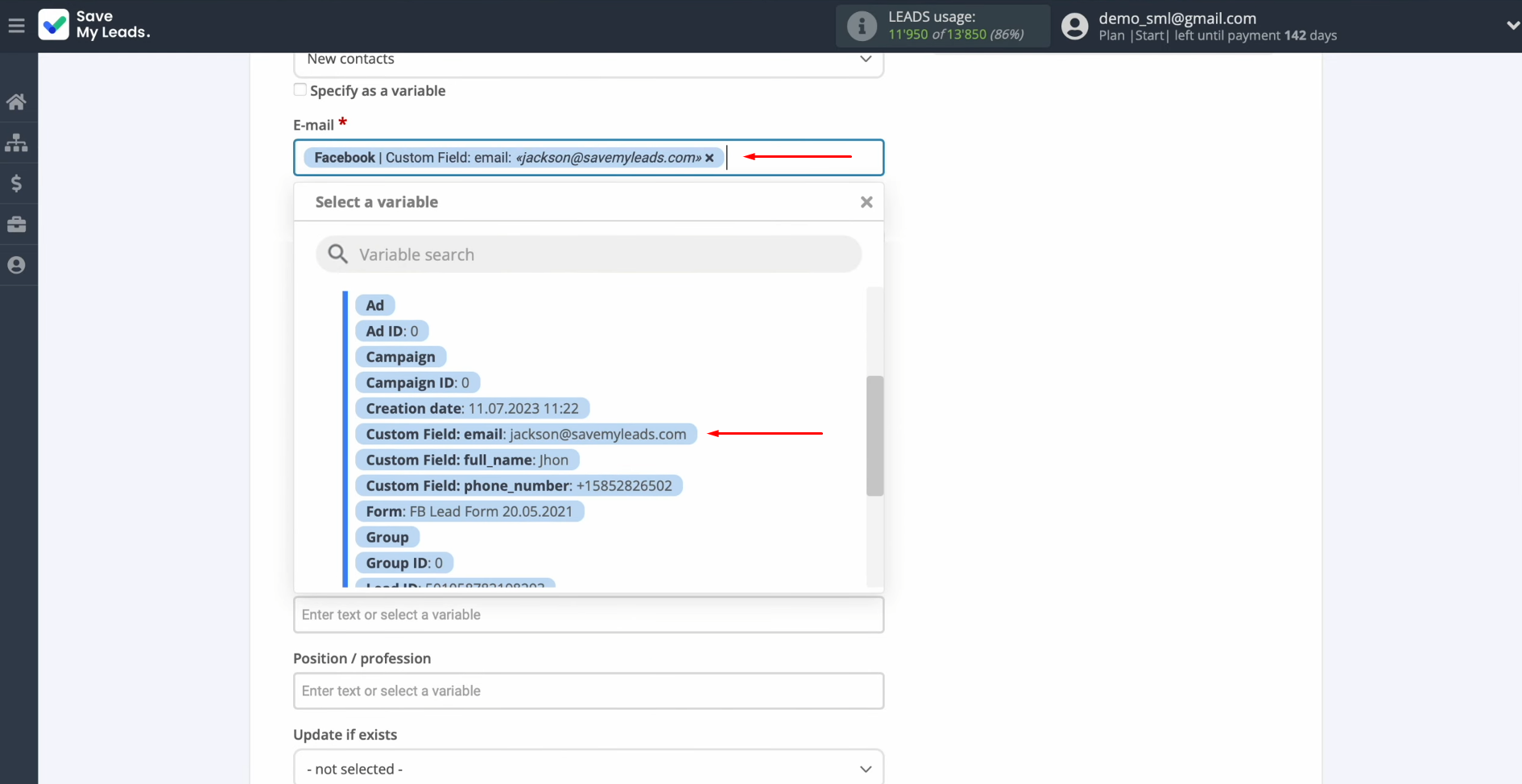Tick the Specify as a variable checkbox

[300, 90]
